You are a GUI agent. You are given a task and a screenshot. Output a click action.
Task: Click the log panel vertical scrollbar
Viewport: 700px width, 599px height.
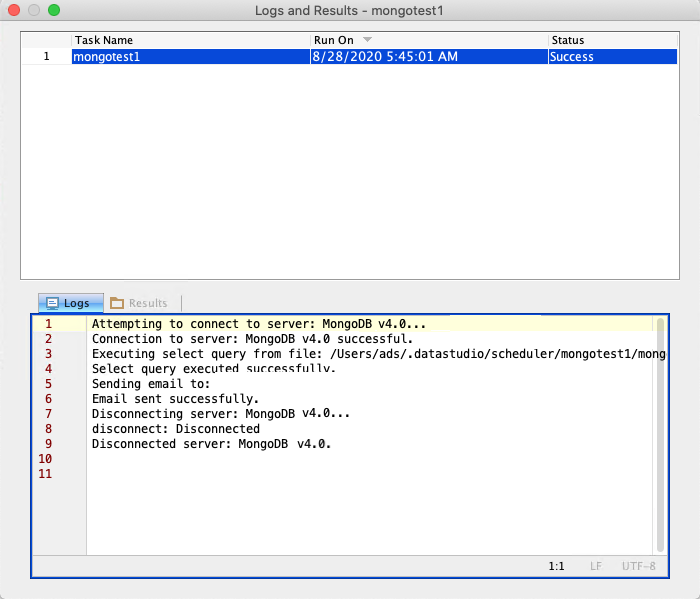click(660, 435)
